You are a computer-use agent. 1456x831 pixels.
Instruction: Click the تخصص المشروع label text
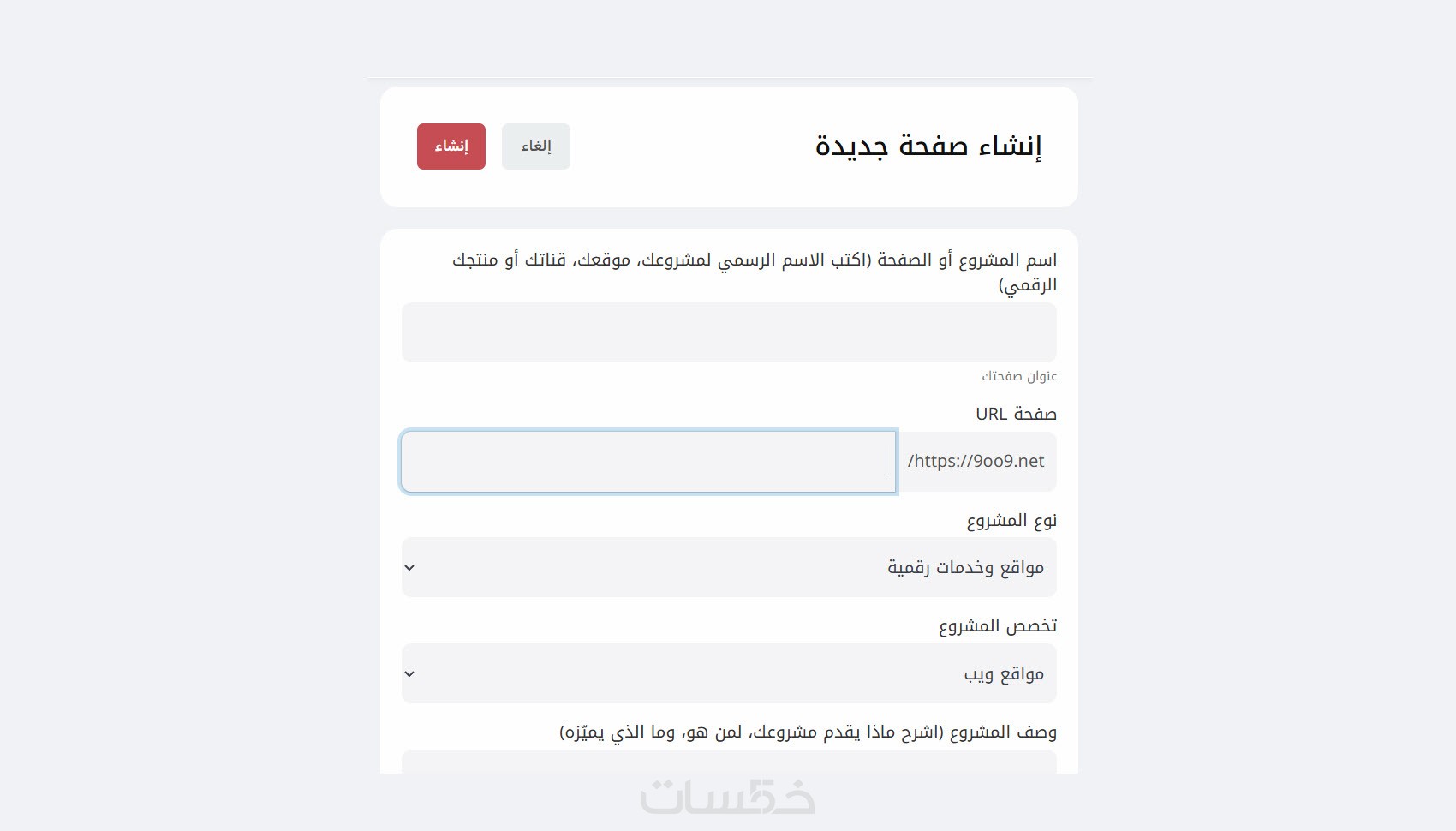point(998,626)
